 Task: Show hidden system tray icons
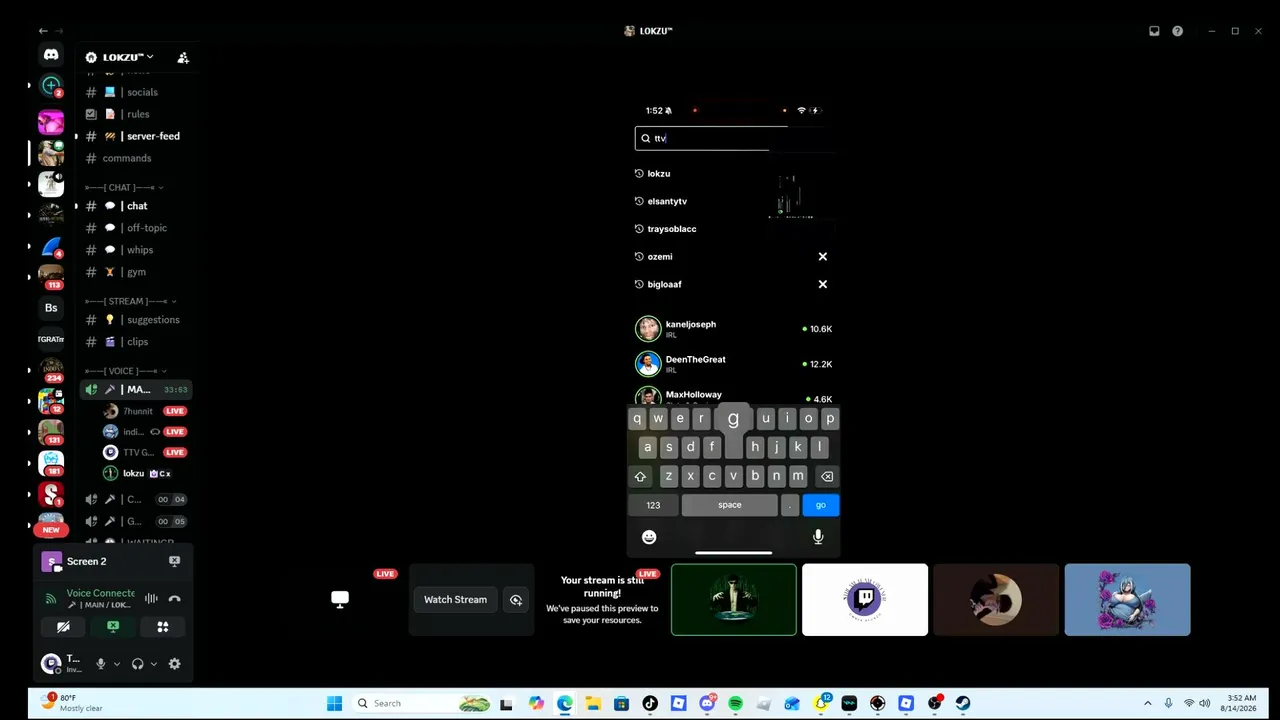click(x=1147, y=703)
